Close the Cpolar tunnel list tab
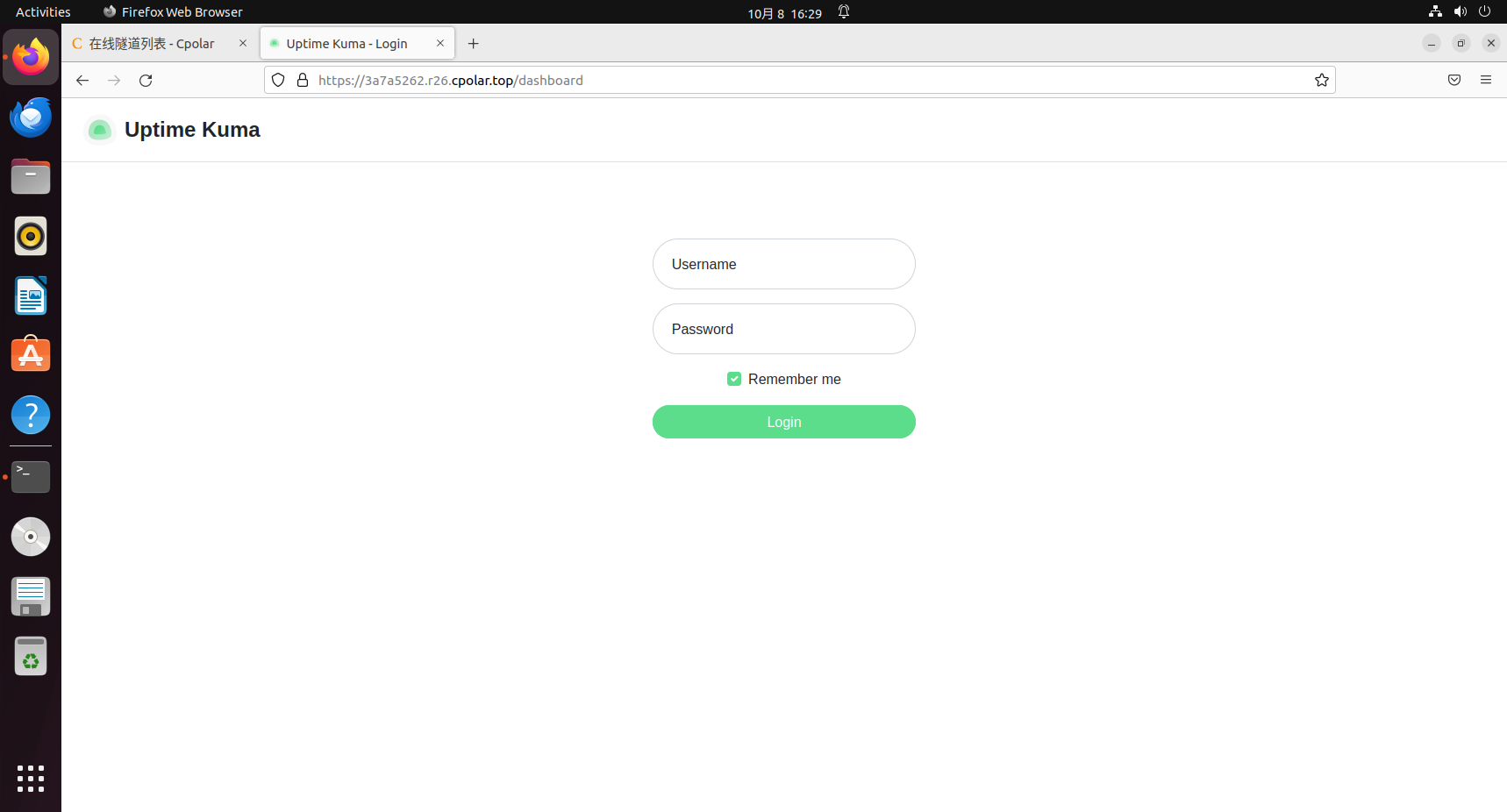 (x=243, y=43)
